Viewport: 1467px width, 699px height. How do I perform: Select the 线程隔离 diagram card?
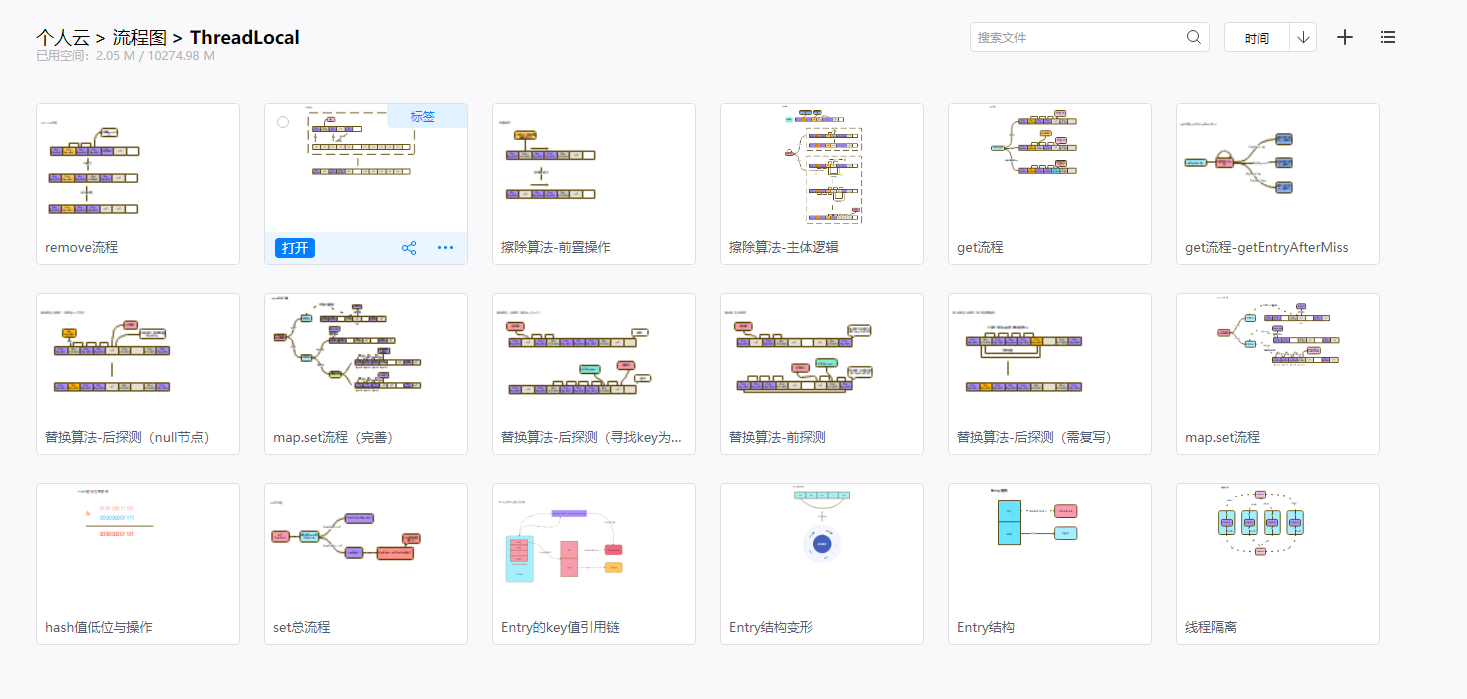pos(1277,550)
